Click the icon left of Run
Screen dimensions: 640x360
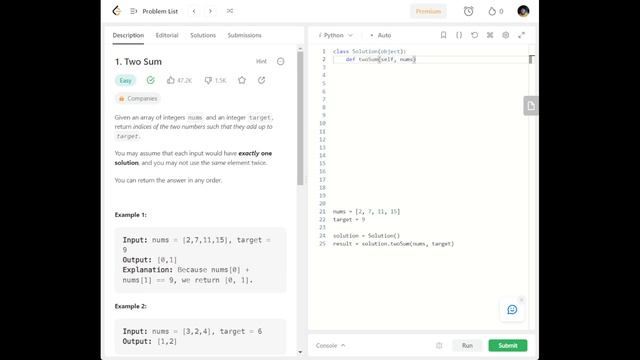point(439,346)
